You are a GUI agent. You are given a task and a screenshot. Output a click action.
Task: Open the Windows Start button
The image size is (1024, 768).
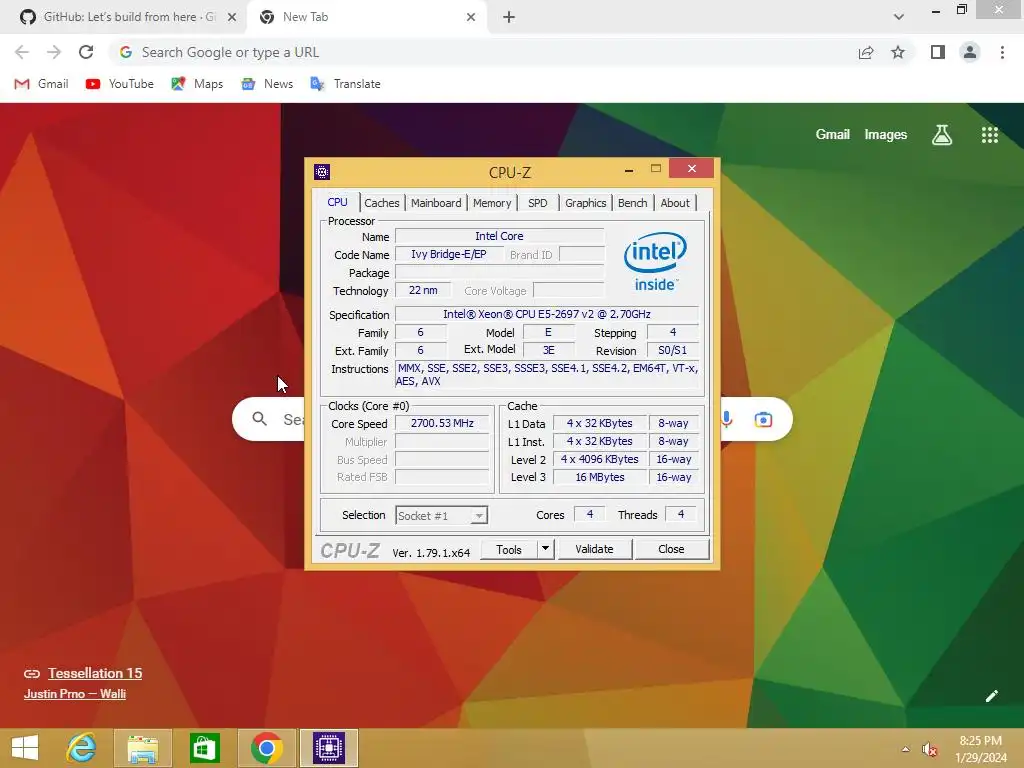[25, 748]
